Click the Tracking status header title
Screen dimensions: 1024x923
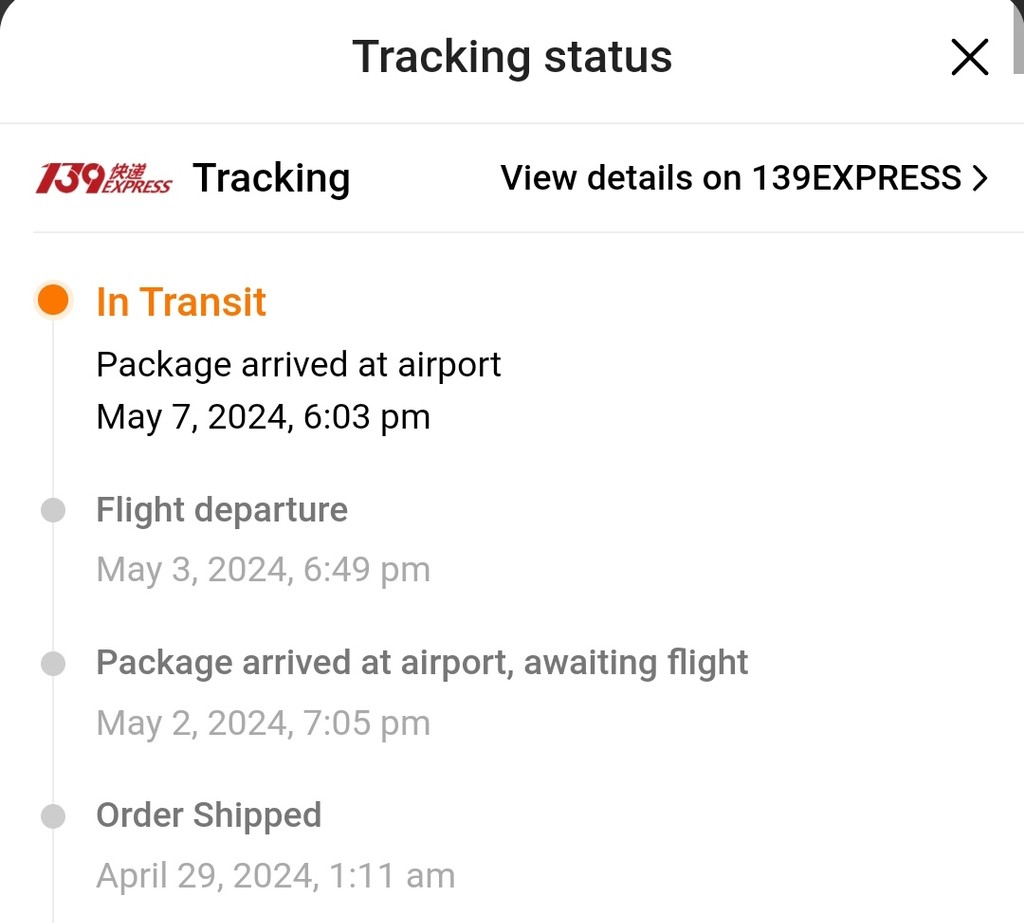pyautogui.click(x=512, y=57)
